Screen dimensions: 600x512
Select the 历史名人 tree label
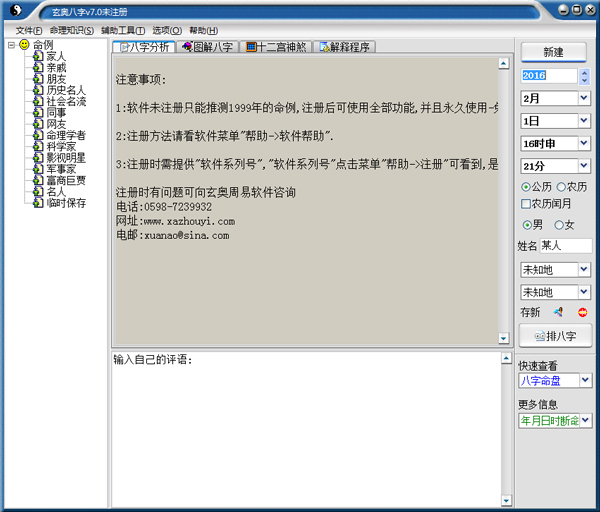coord(66,90)
